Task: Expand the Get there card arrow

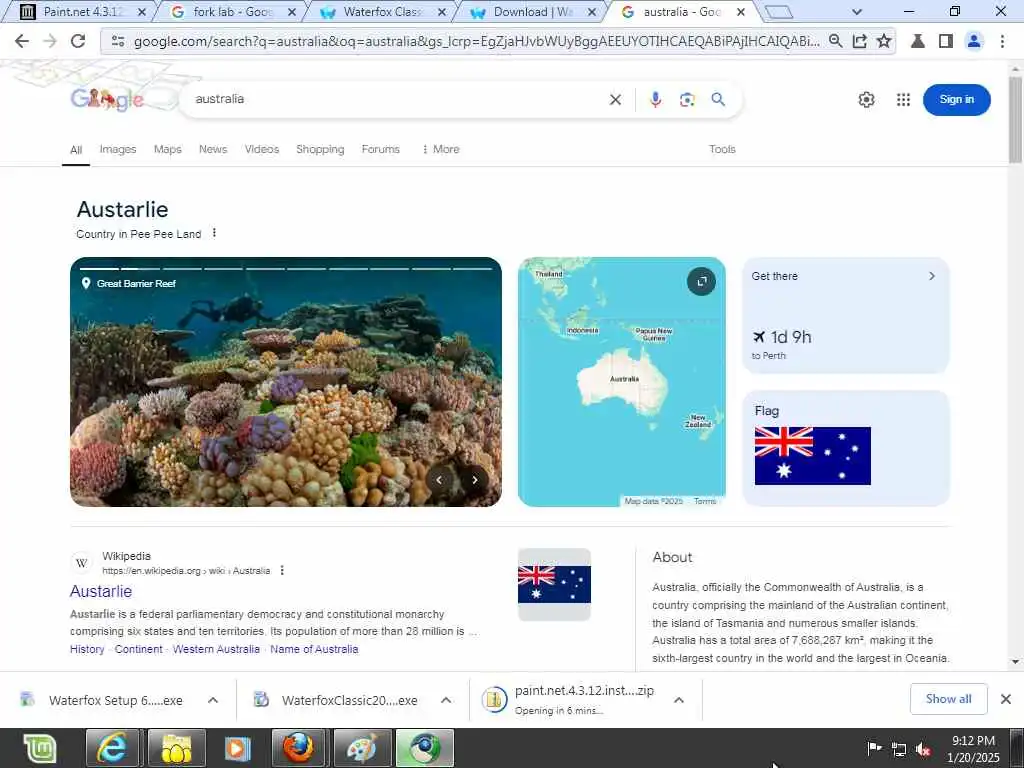Action: (932, 276)
